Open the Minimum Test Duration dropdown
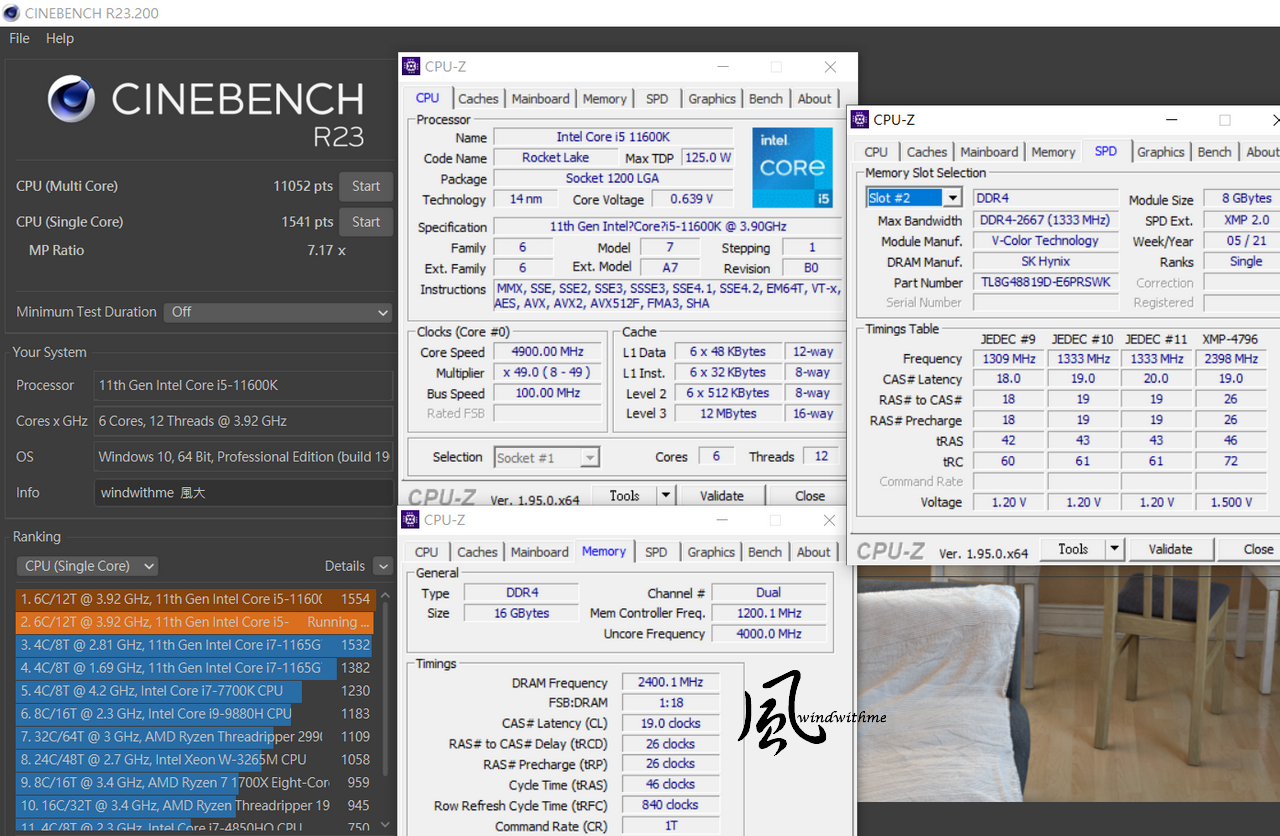Image resolution: width=1280 pixels, height=836 pixels. (278, 312)
